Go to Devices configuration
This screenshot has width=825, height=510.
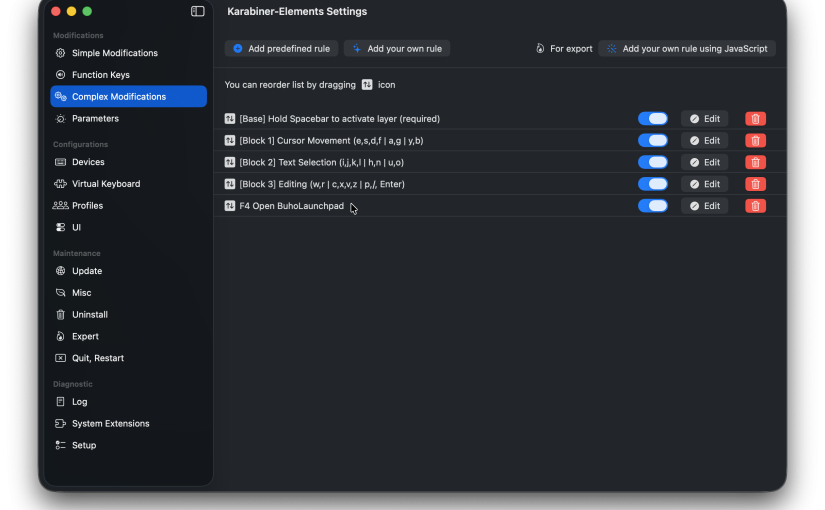[x=128, y=162]
